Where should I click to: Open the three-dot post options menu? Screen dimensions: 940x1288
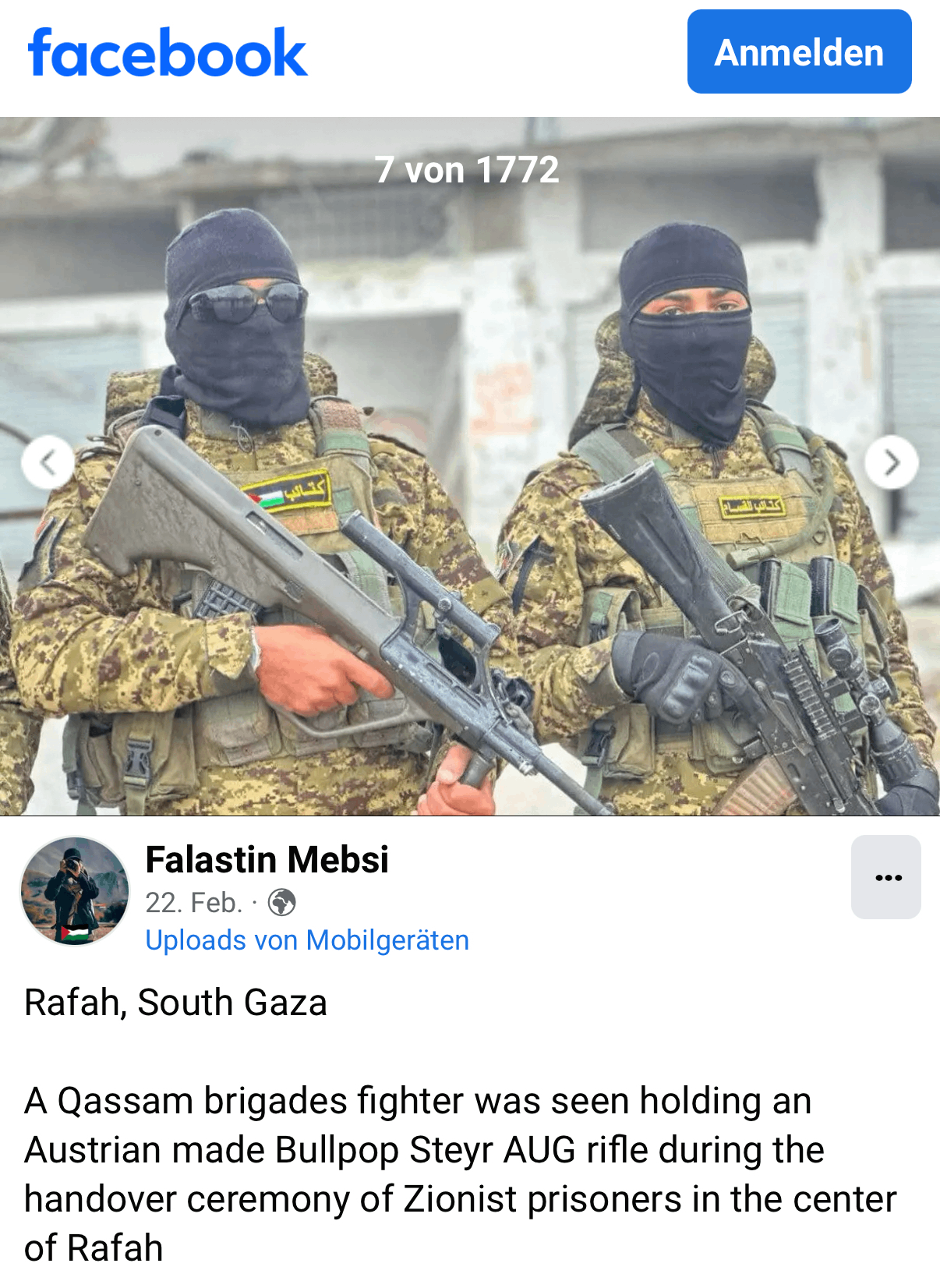point(886,877)
